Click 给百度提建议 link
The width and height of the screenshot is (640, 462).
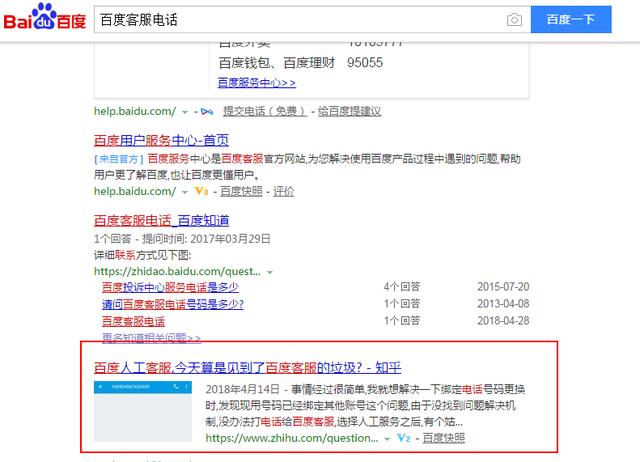349,111
